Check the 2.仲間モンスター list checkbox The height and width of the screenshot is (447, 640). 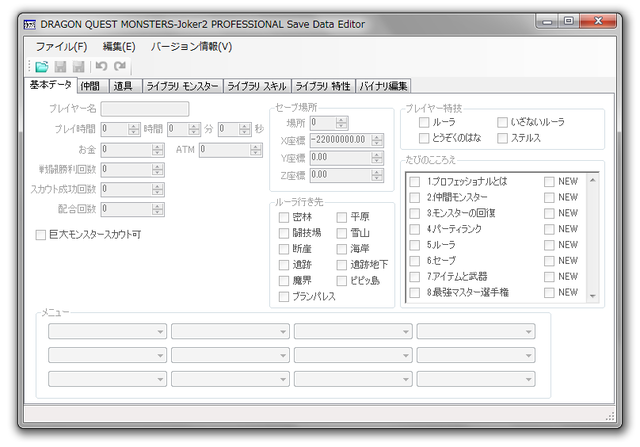coord(415,198)
